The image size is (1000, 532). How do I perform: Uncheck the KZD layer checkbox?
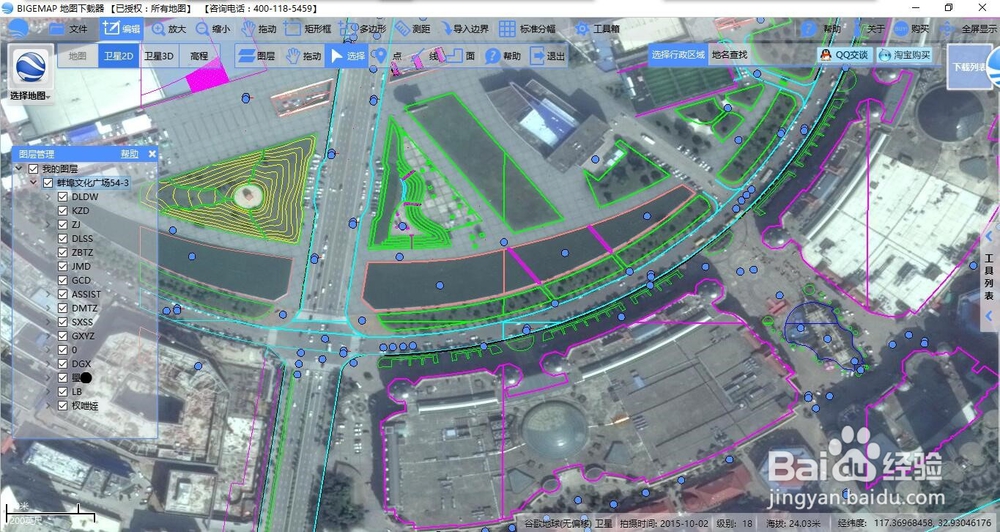click(x=62, y=211)
